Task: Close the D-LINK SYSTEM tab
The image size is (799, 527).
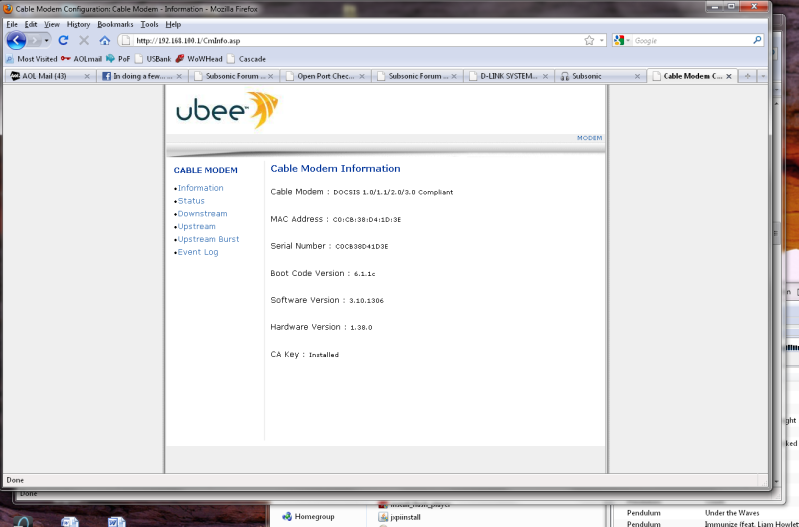Action: tap(545, 76)
